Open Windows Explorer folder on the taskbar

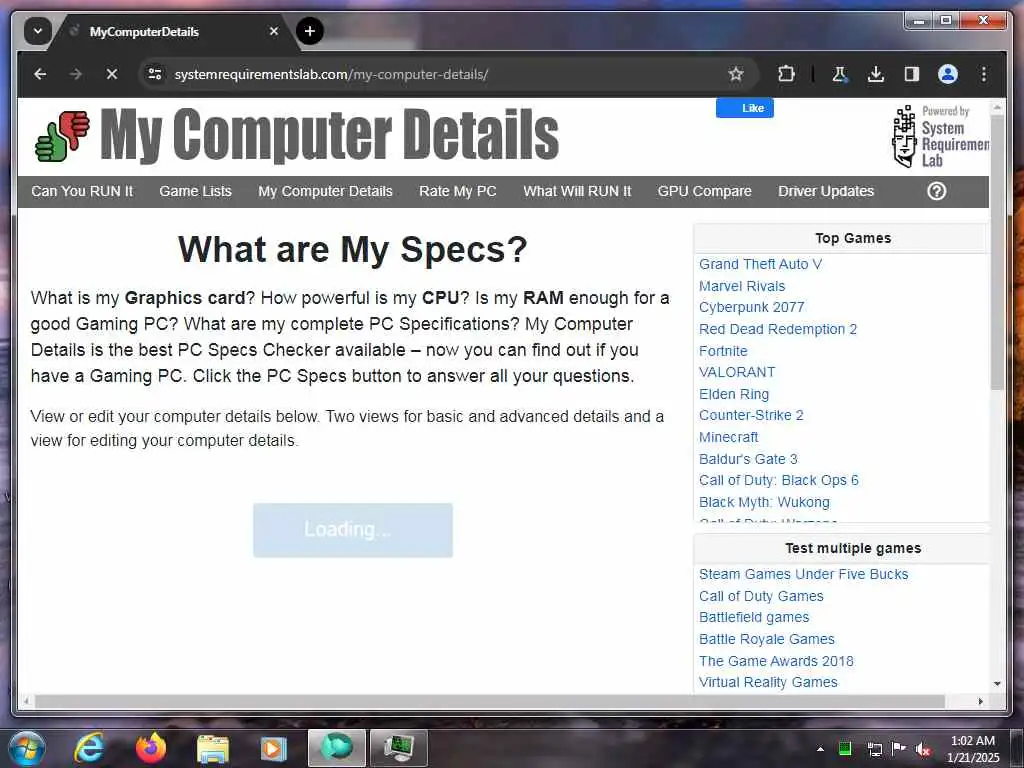click(x=213, y=748)
